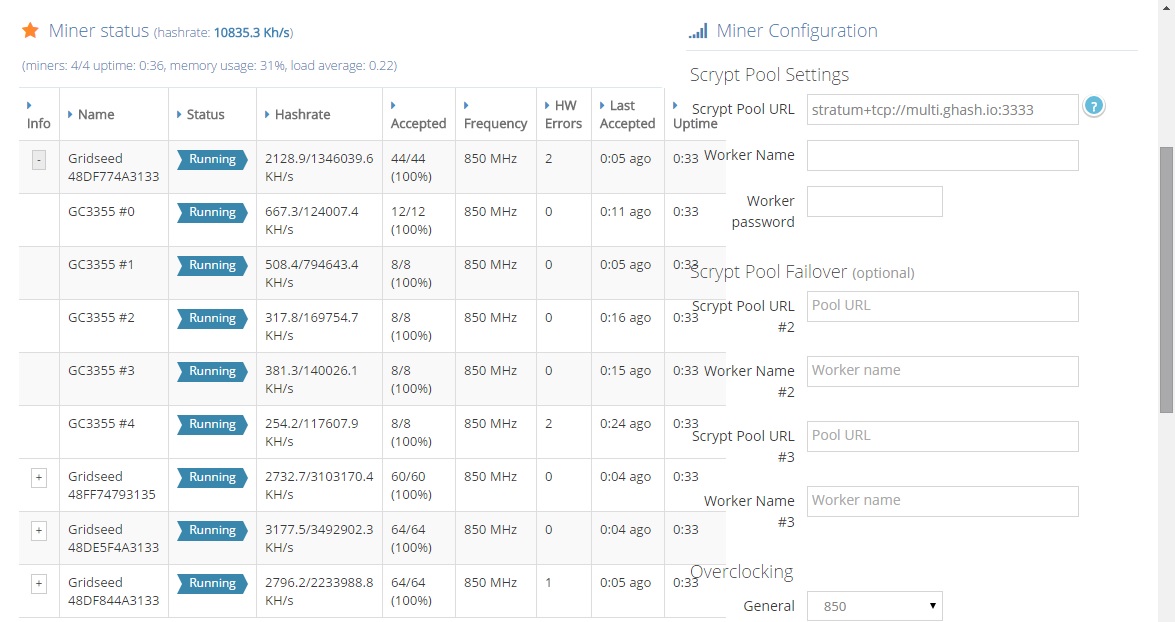
Task: Sort table by the HW Errors column header
Action: (563, 115)
